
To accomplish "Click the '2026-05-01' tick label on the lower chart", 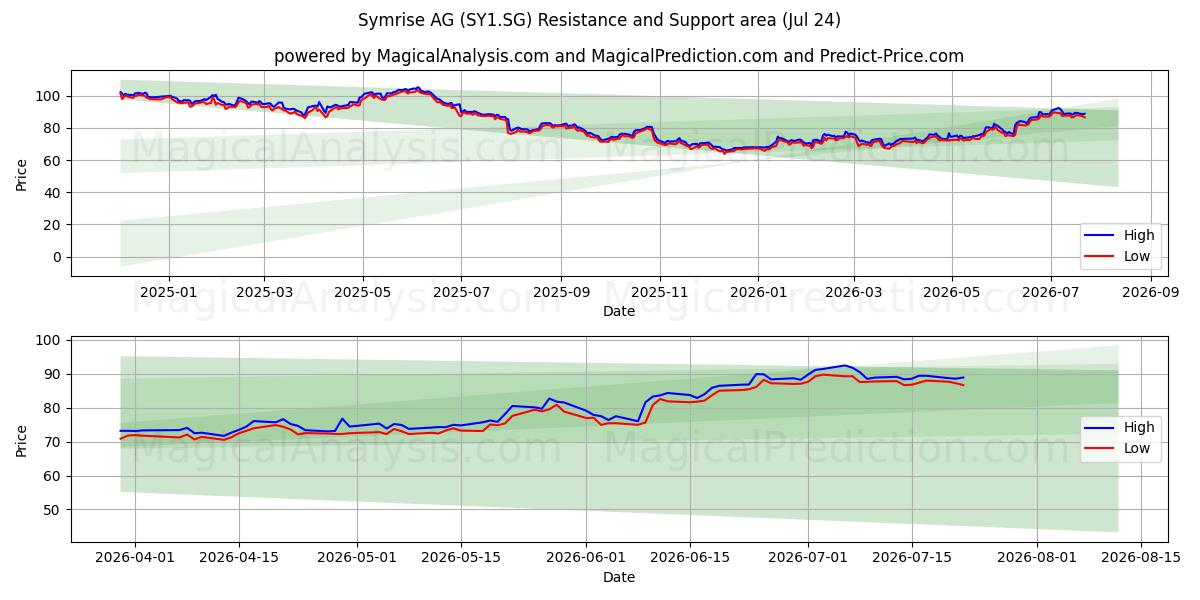I will tap(357, 557).
